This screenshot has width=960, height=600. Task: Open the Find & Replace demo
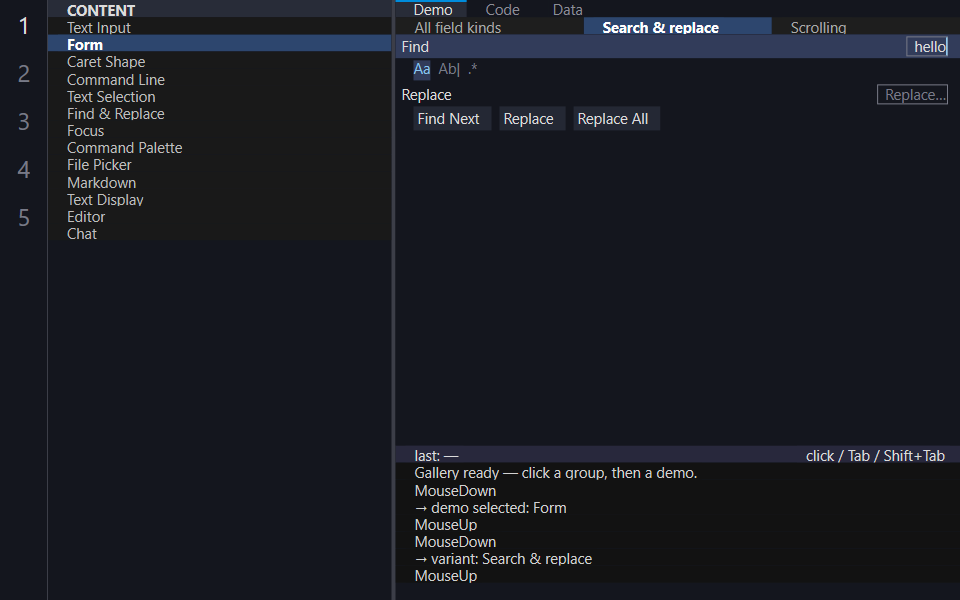219,114
